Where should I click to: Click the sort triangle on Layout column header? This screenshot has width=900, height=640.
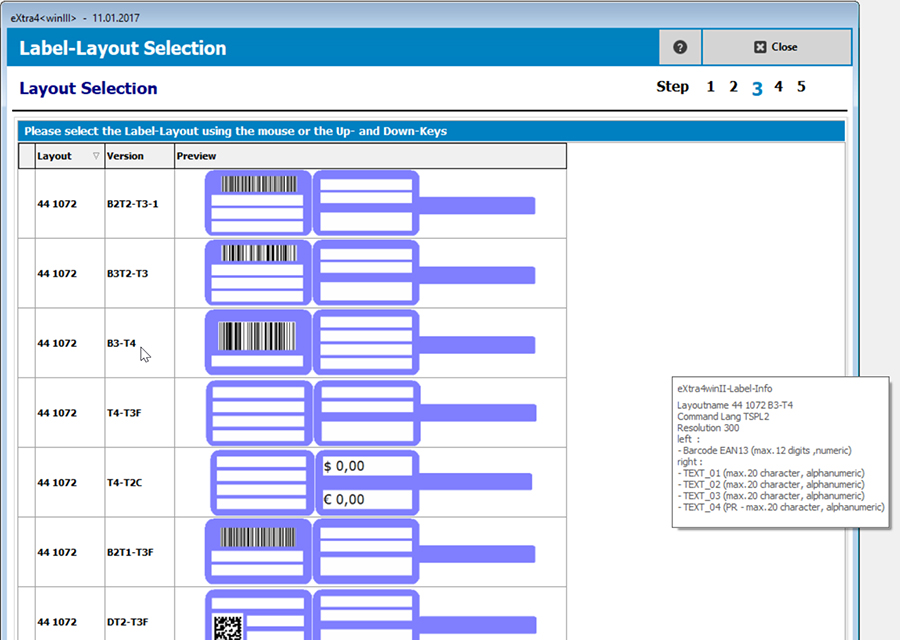pos(95,156)
